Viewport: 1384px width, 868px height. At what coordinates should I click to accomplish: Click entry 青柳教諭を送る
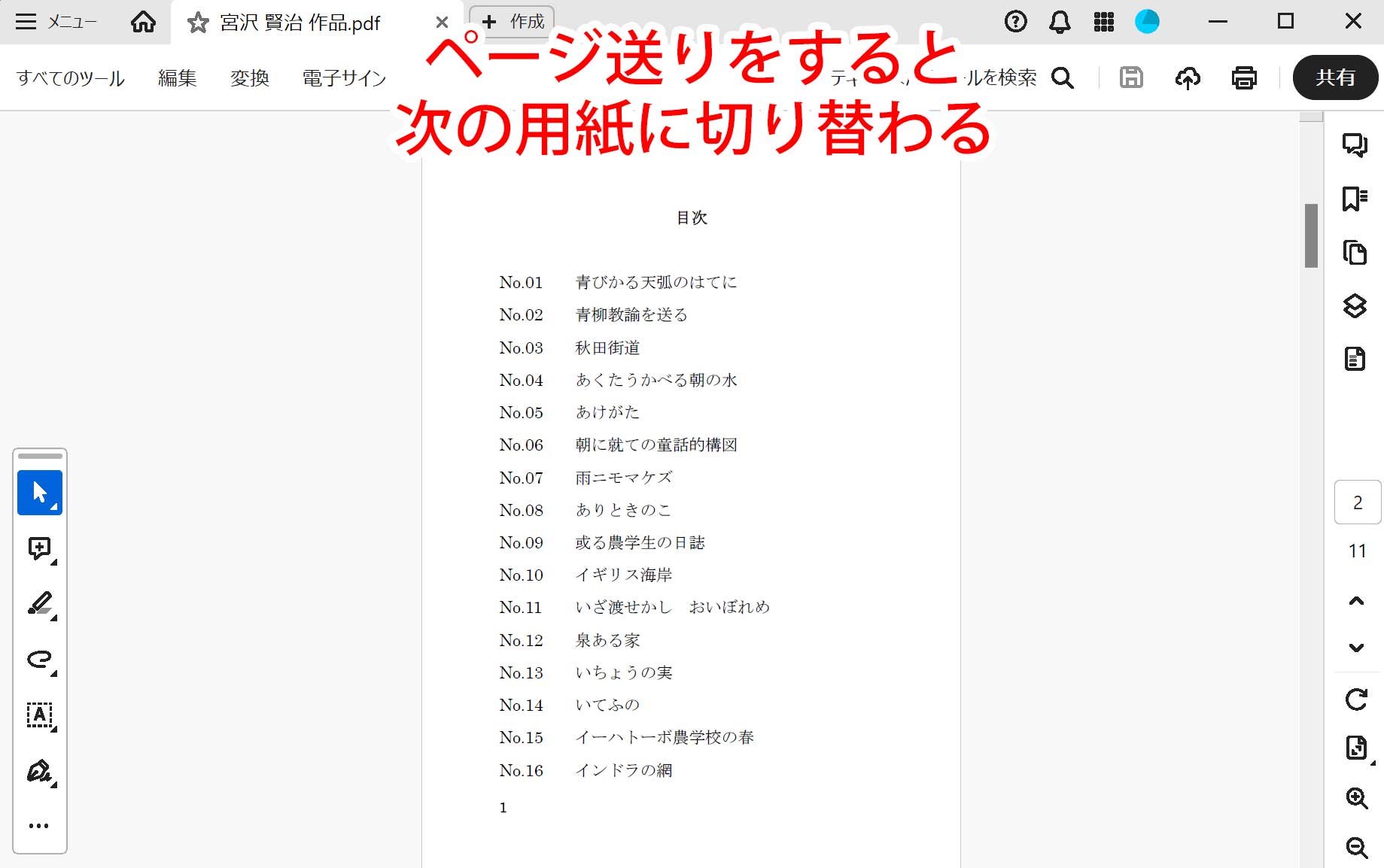click(x=631, y=314)
